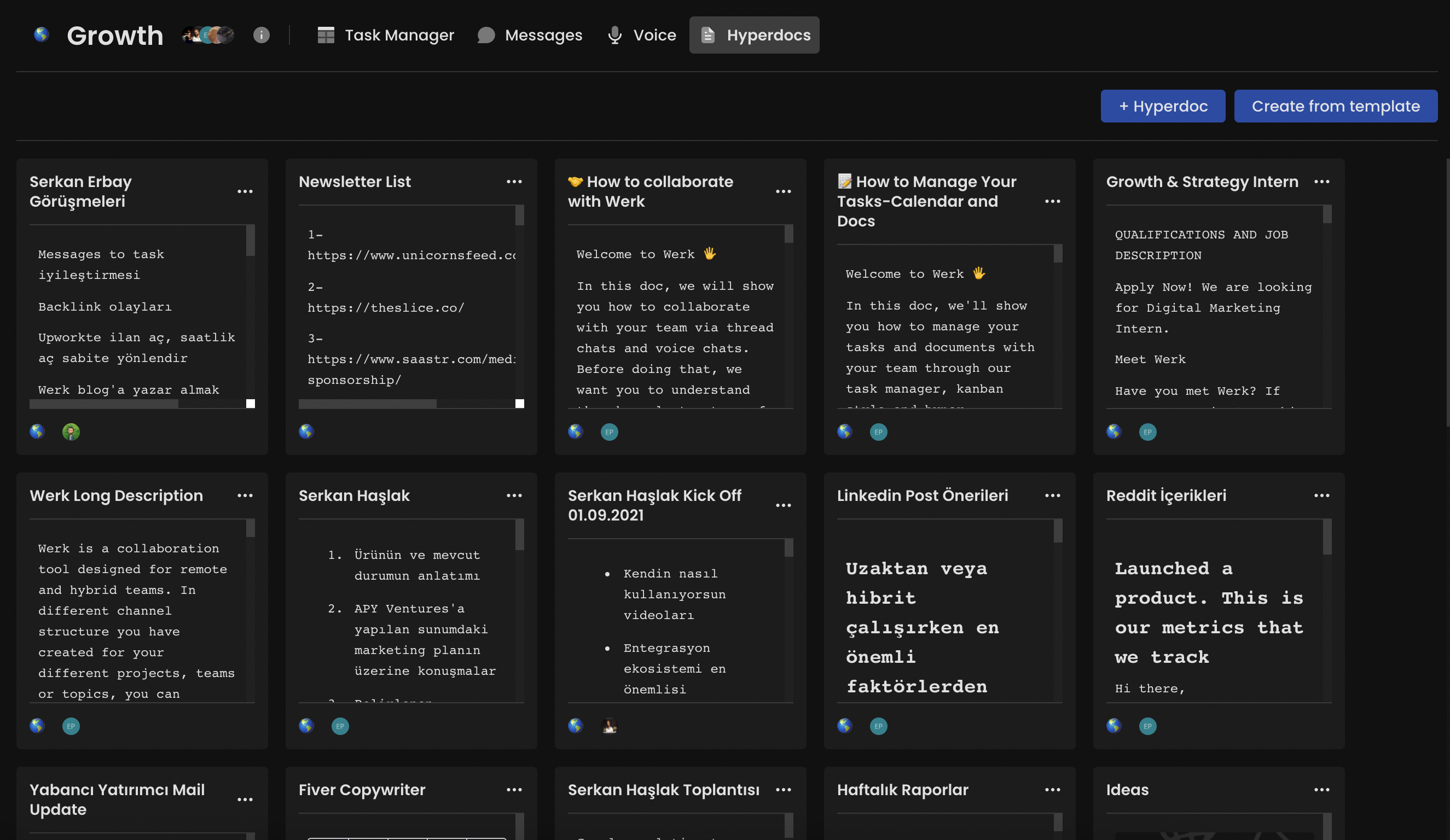Click 'Backlink olayları' line in first card

tap(105, 306)
